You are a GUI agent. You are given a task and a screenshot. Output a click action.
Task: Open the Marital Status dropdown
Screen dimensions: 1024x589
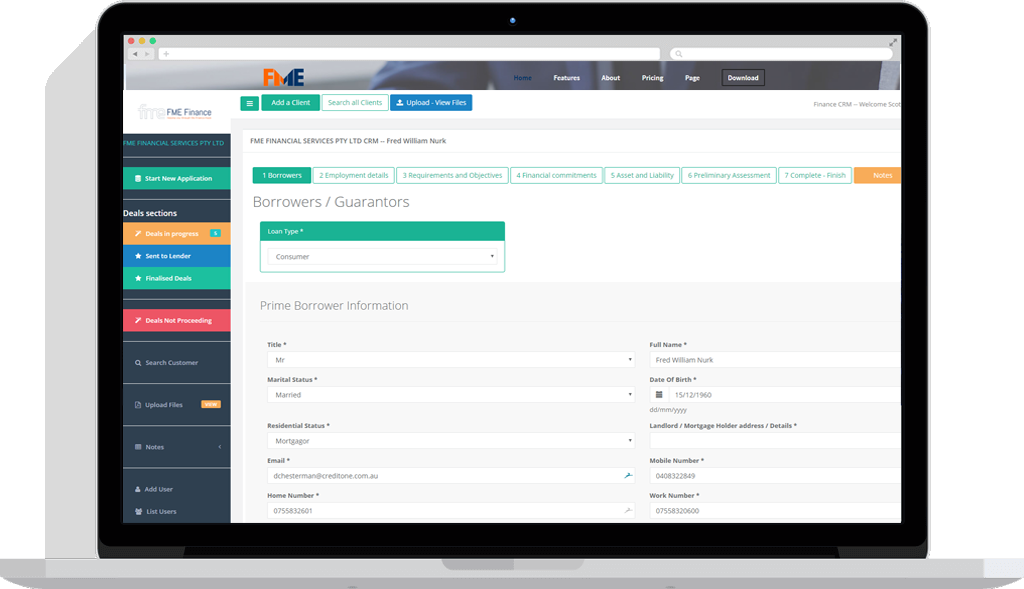click(x=451, y=394)
